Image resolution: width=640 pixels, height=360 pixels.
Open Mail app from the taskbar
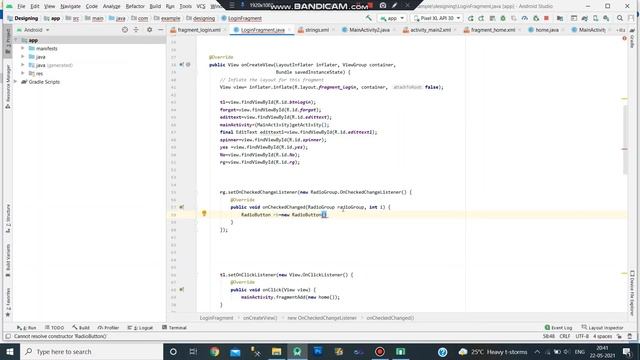[235, 351]
